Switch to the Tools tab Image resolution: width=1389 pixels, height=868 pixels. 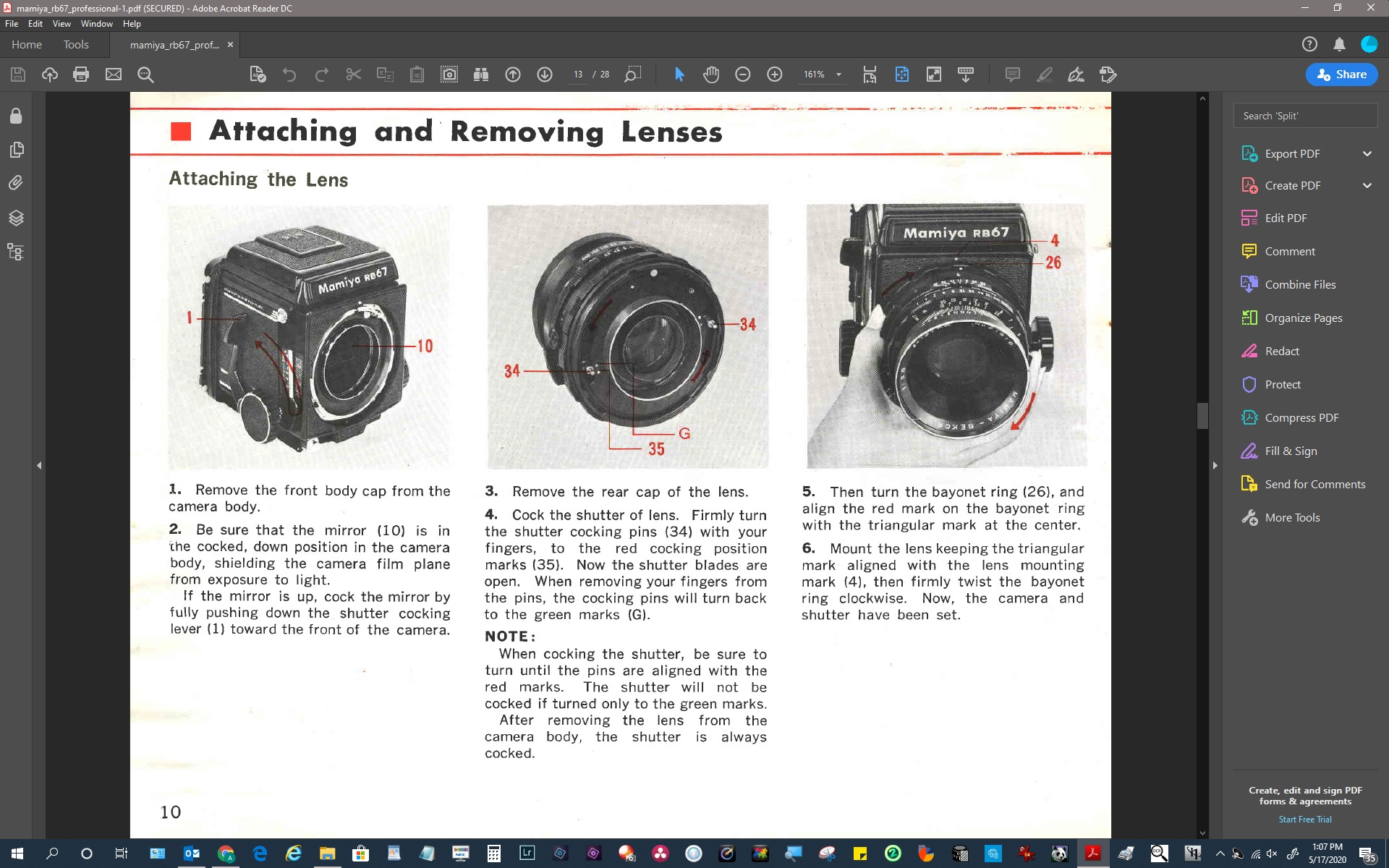[x=76, y=45]
